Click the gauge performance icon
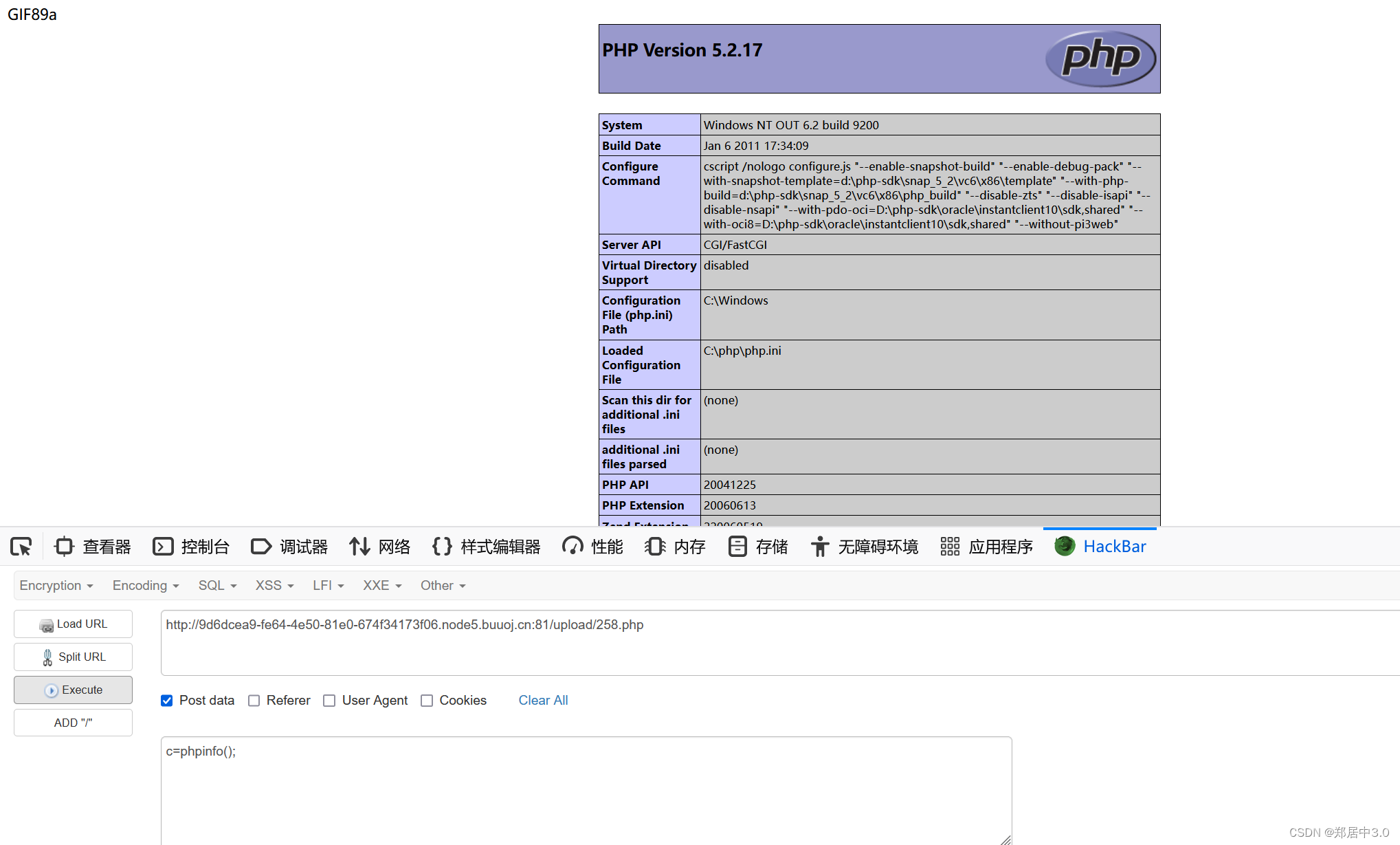 pos(573,547)
